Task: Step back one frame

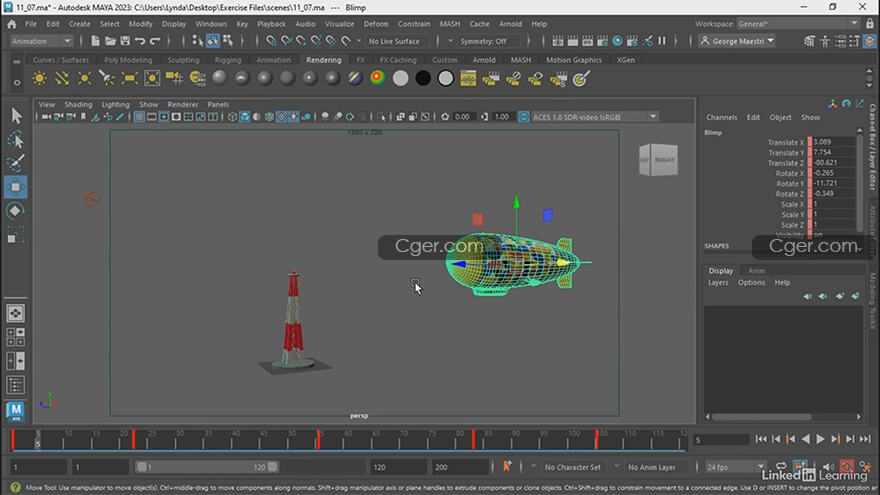Action: pos(776,439)
